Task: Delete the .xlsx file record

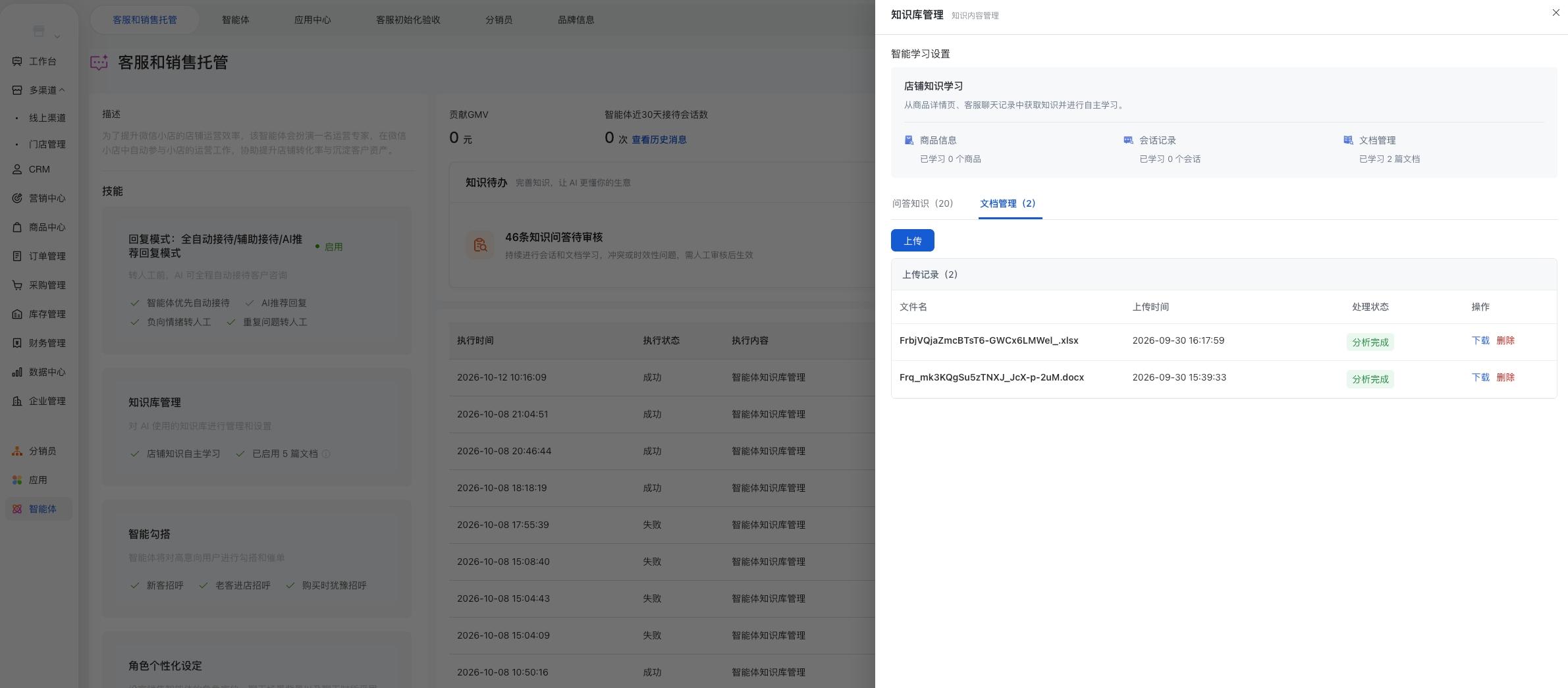Action: coord(1505,340)
